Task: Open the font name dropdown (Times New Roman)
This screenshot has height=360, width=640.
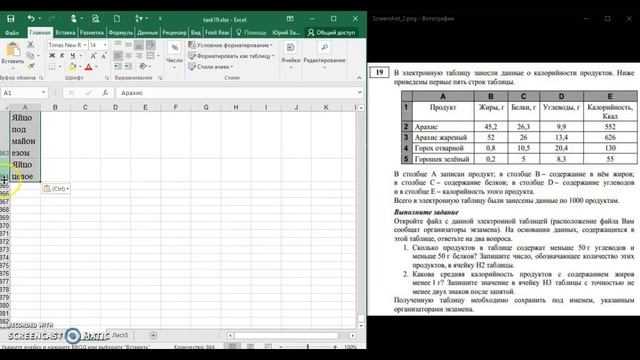Action: [x=84, y=45]
